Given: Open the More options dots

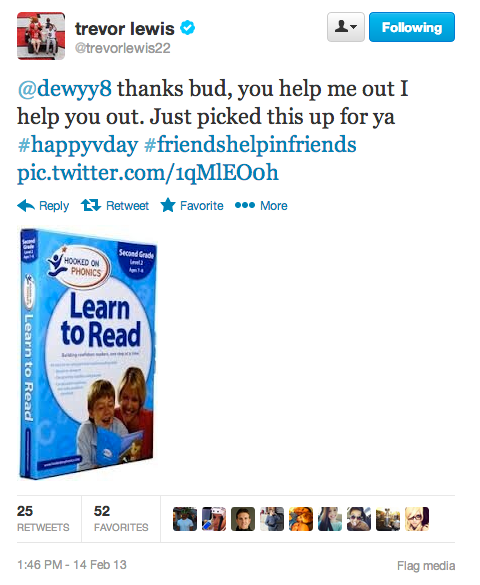Looking at the screenshot, I should click(245, 205).
